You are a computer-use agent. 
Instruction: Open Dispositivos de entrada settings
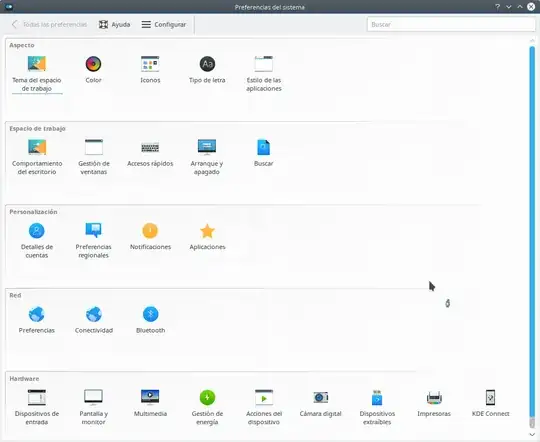coord(37,407)
